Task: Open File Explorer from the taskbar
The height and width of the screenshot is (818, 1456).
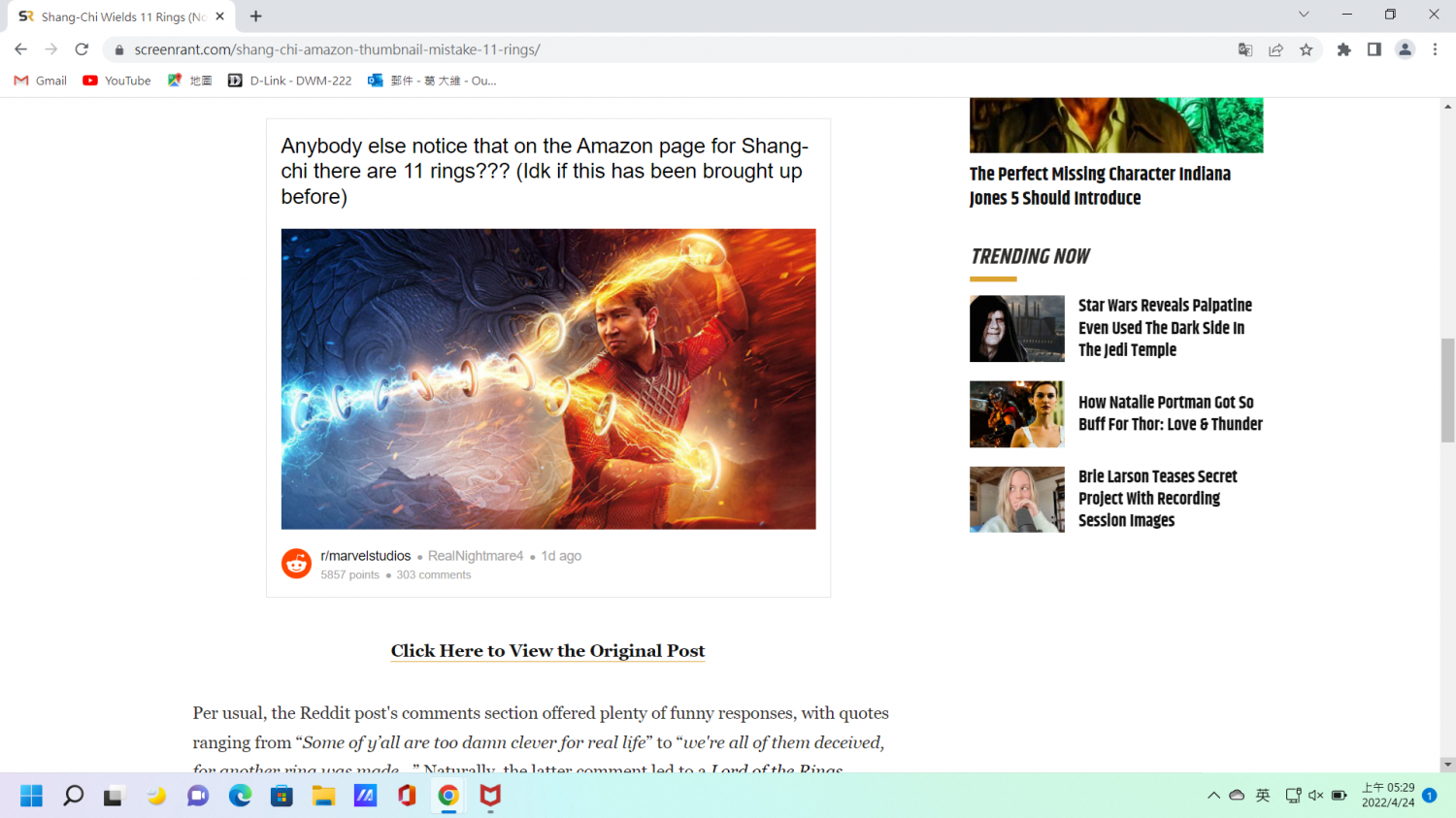Action: coord(323,796)
